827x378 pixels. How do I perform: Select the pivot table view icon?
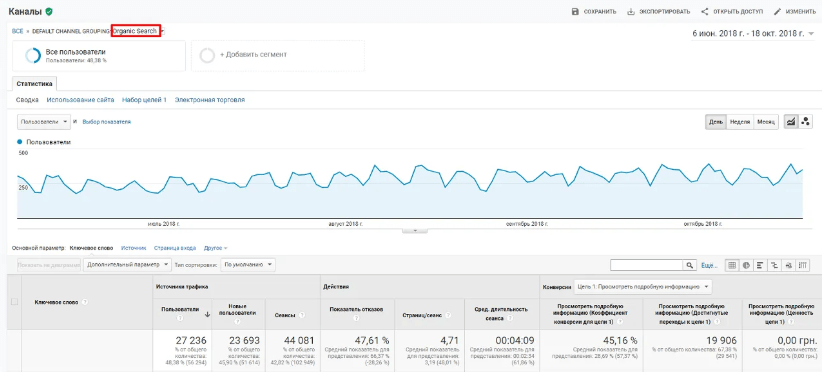coord(803,265)
